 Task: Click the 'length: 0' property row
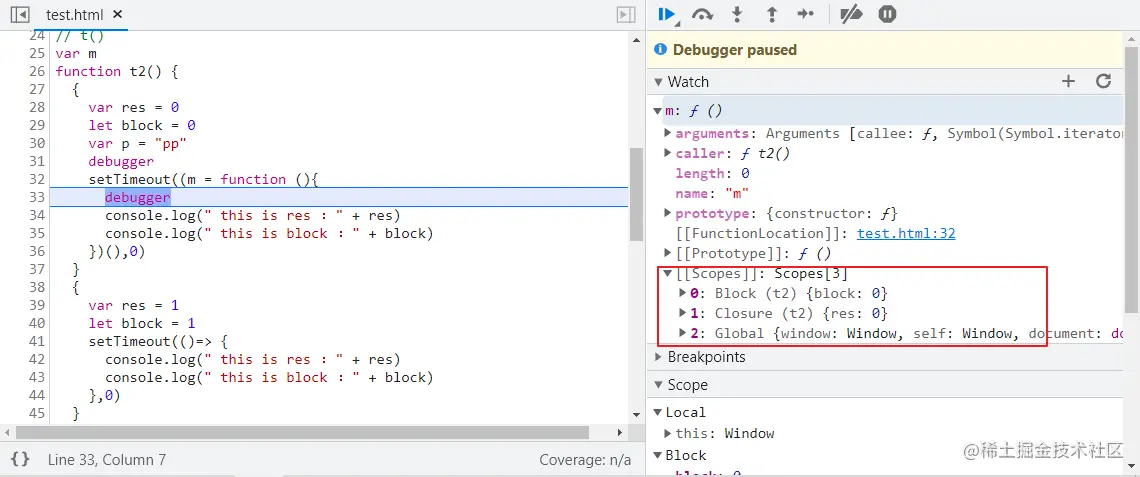712,174
